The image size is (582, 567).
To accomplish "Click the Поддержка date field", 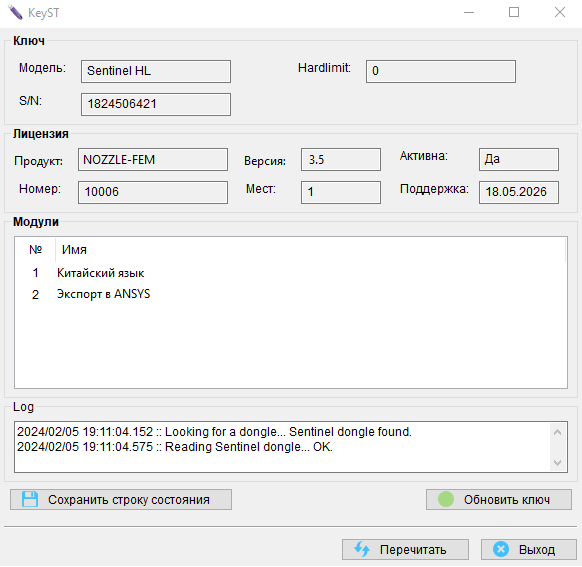I will tap(519, 192).
